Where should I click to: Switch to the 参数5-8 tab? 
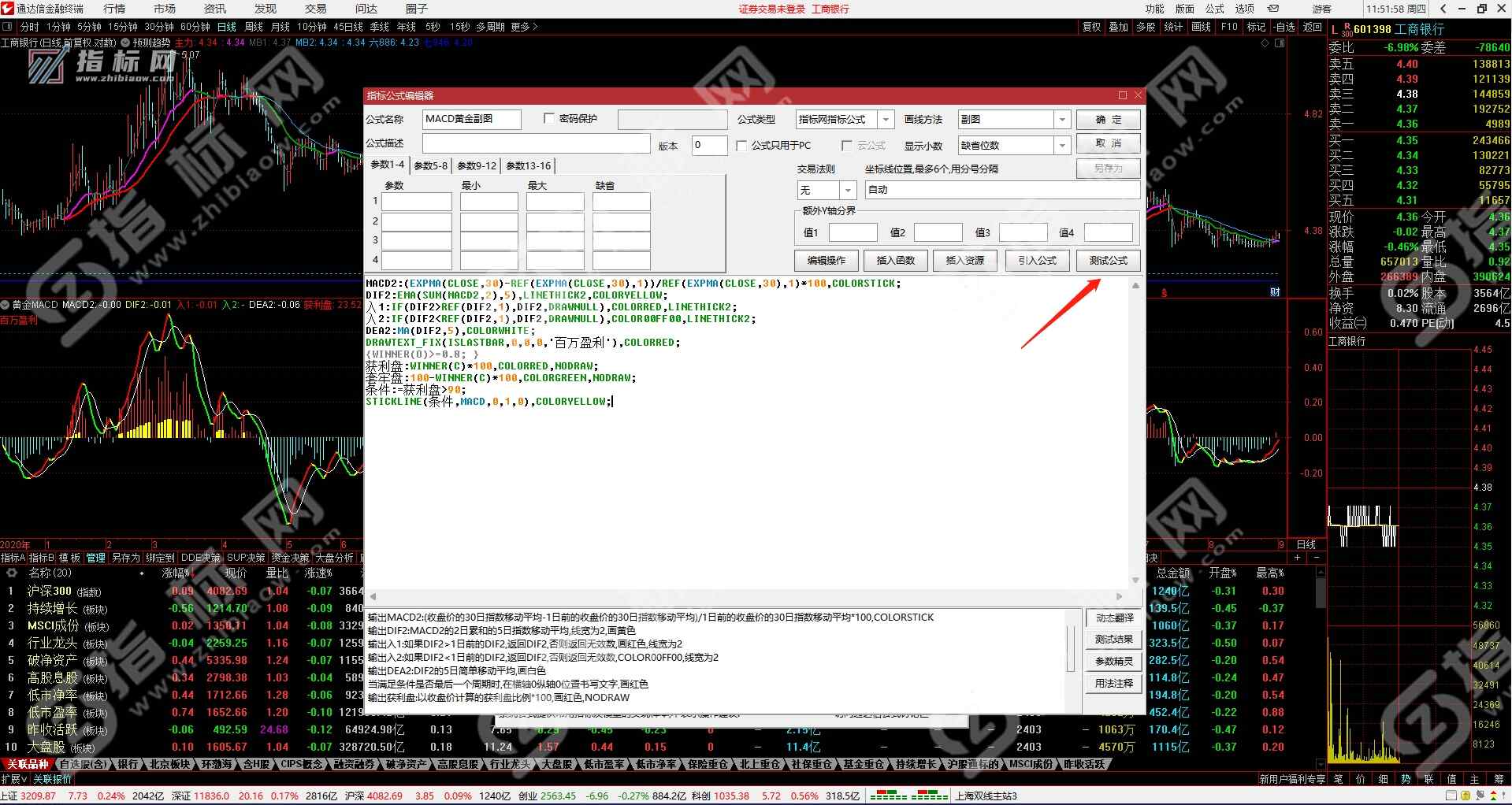[430, 166]
